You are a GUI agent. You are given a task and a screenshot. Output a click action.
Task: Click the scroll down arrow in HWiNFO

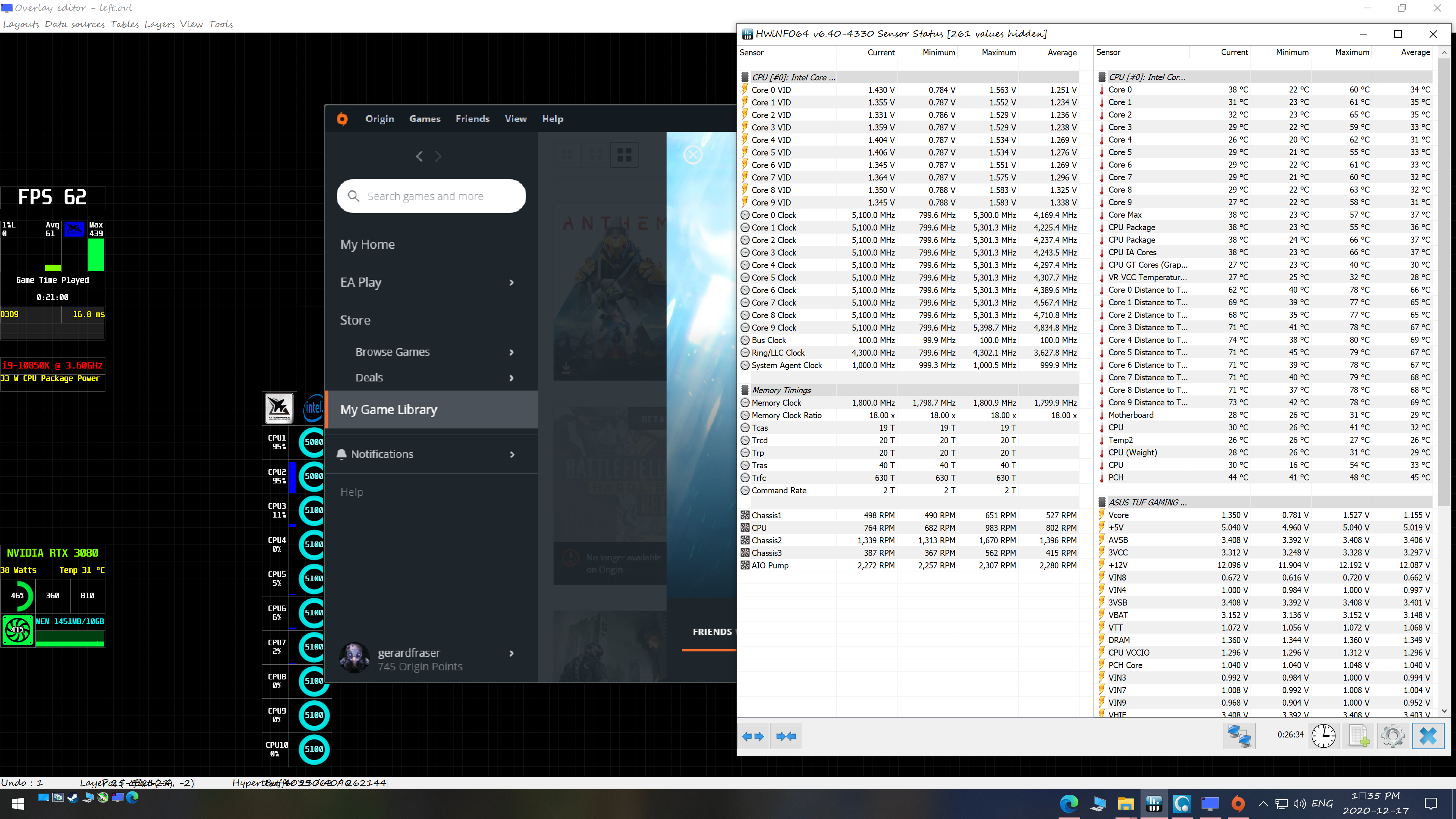(1444, 711)
